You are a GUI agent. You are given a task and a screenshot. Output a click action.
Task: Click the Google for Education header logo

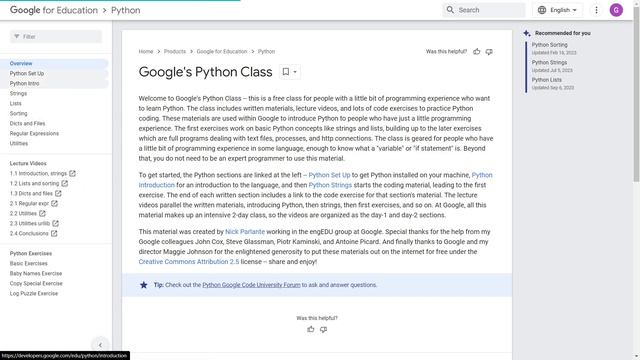point(54,10)
